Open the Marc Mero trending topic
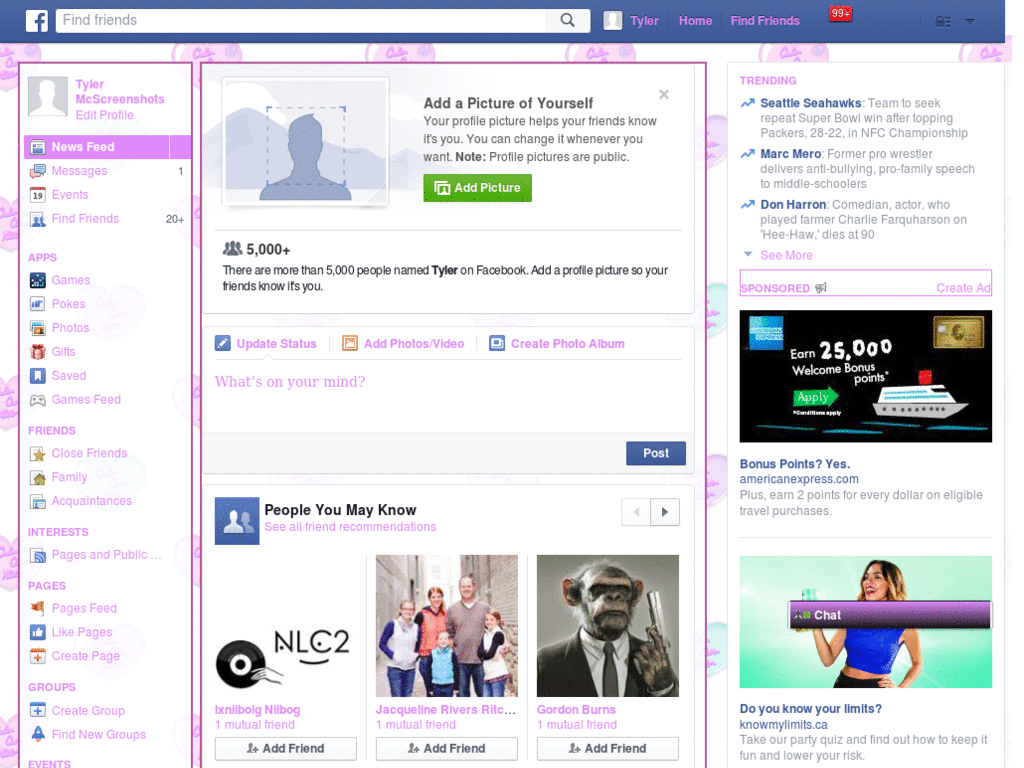1024x768 pixels. tap(790, 154)
